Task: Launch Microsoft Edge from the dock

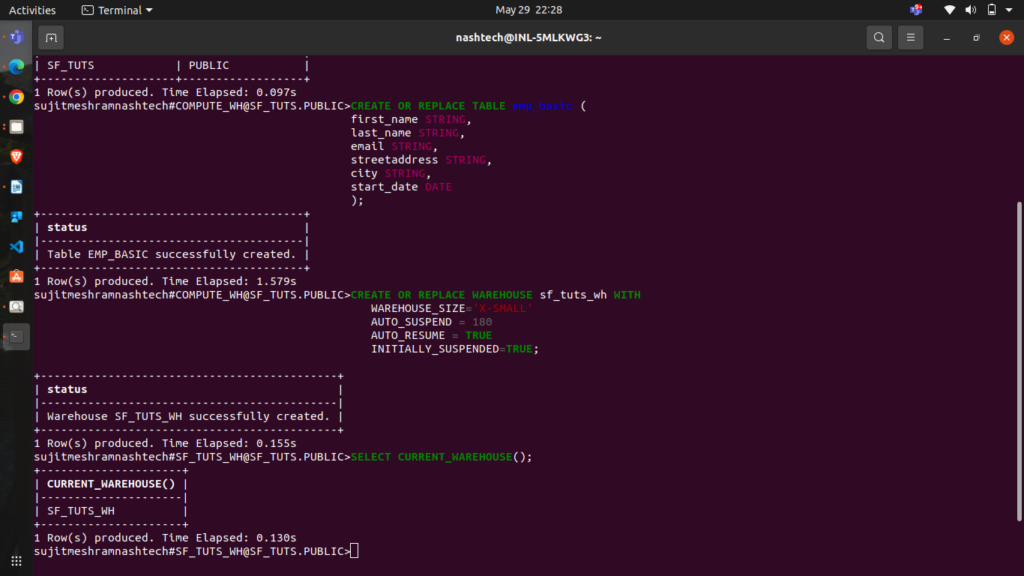Action: pos(16,67)
